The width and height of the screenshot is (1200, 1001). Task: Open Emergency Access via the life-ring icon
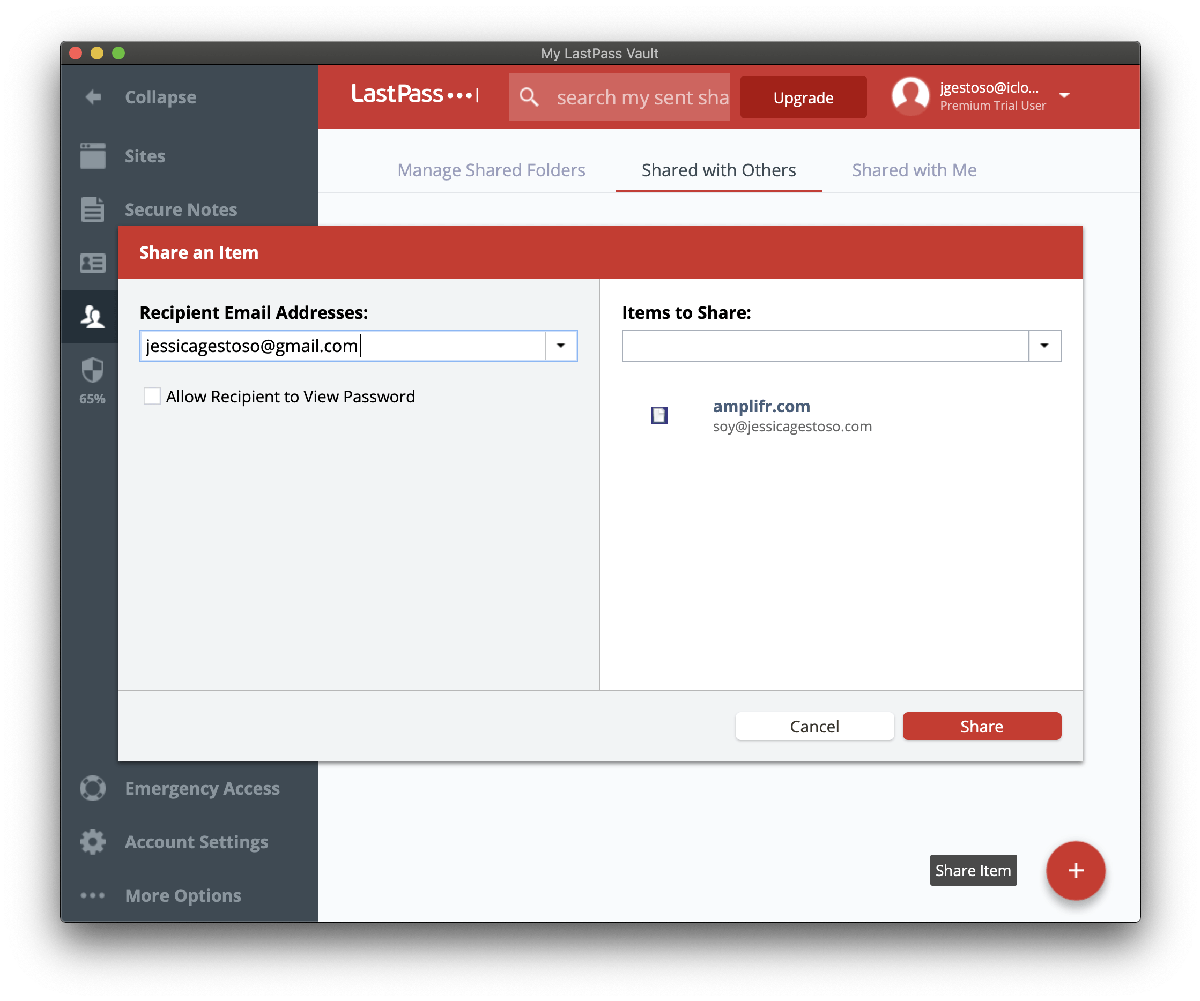(92, 788)
